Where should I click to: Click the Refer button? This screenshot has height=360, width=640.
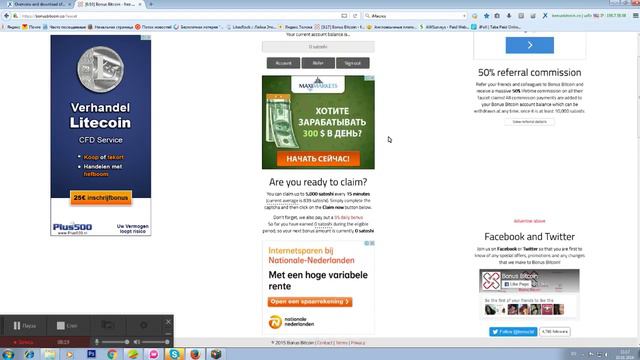click(318, 63)
